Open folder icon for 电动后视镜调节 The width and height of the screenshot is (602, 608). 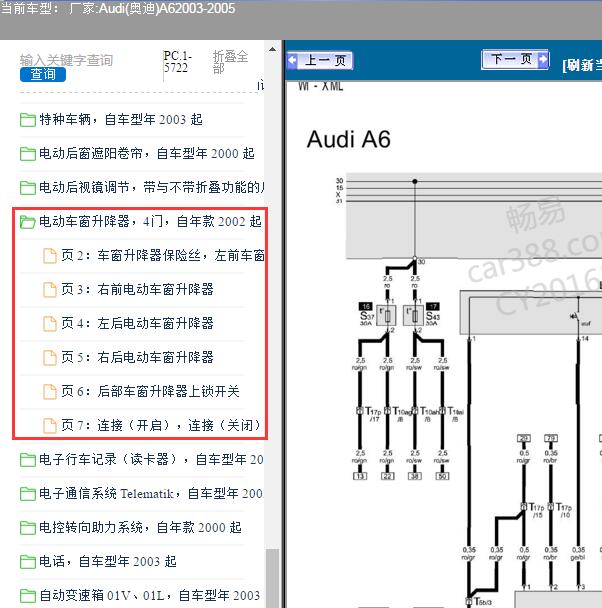point(28,188)
